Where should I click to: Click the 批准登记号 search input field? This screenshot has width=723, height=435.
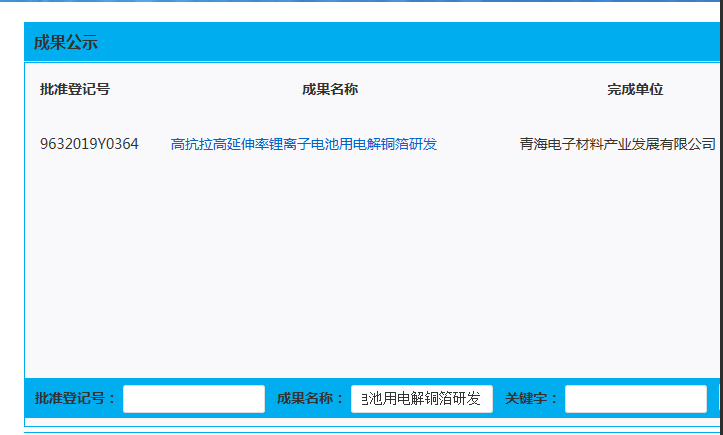pos(193,399)
